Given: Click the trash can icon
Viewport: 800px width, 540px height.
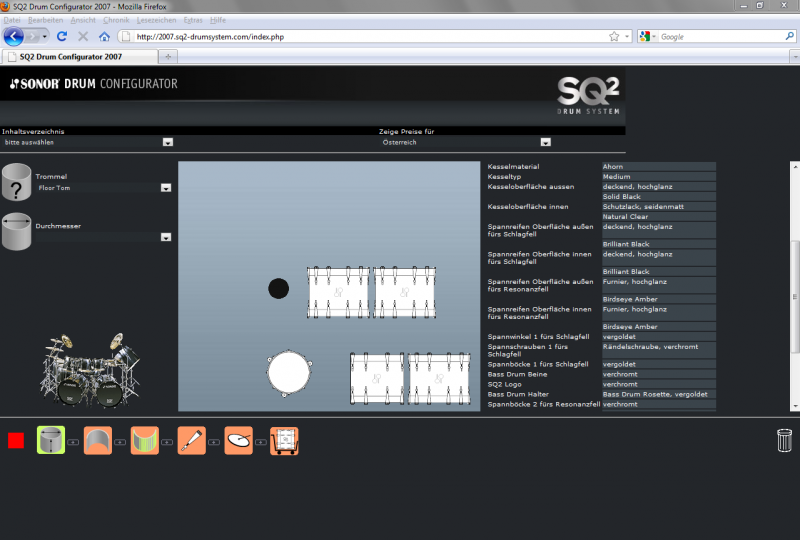Looking at the screenshot, I should click(784, 440).
